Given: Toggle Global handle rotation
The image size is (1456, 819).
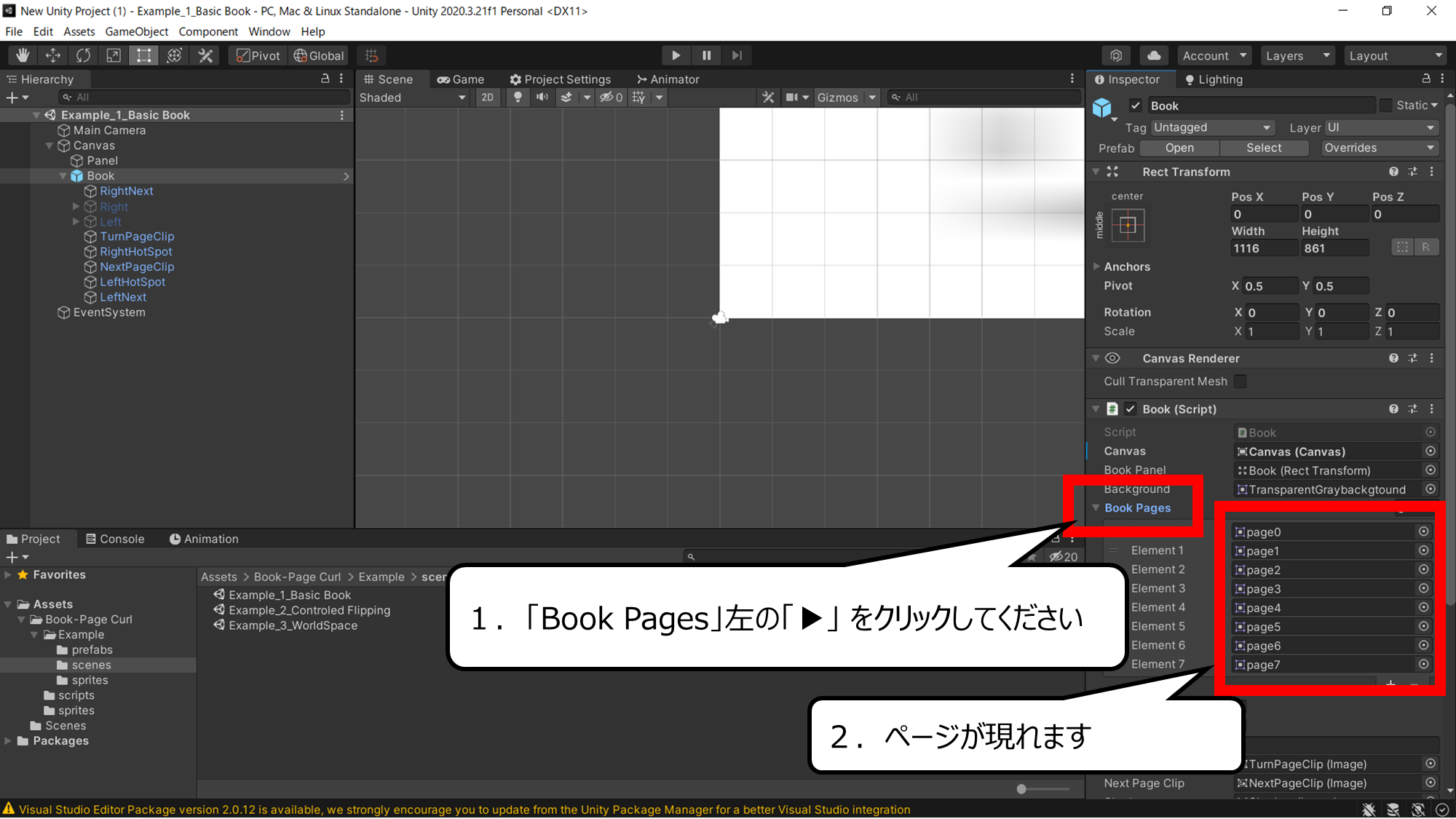Looking at the screenshot, I should tap(319, 55).
